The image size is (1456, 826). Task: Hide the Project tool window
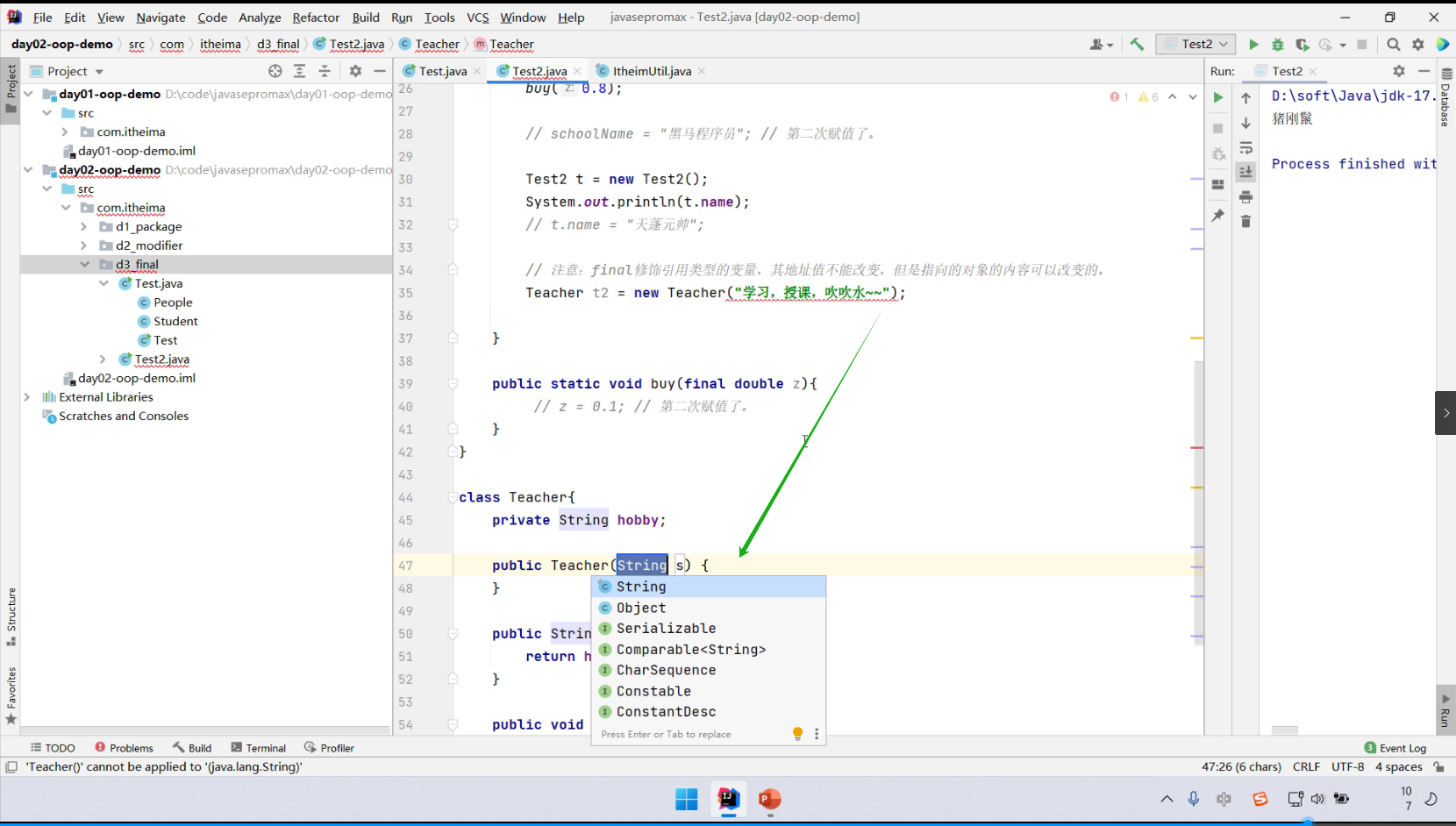click(x=380, y=71)
